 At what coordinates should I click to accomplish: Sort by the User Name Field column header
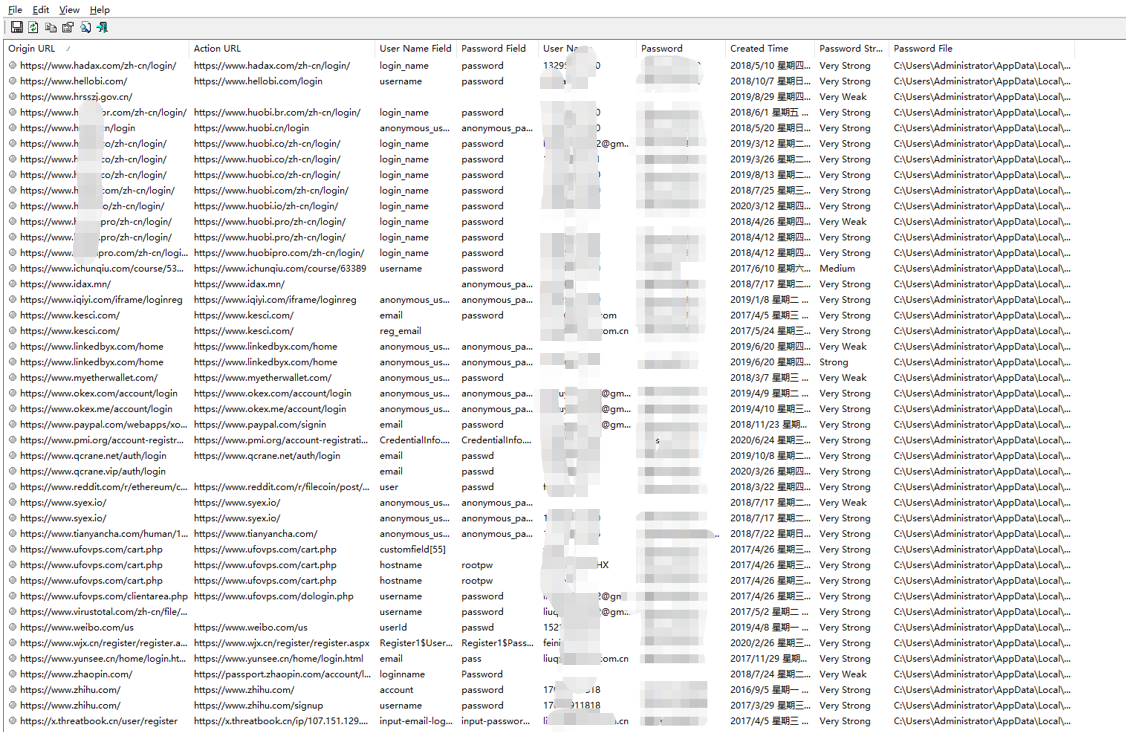click(x=415, y=48)
